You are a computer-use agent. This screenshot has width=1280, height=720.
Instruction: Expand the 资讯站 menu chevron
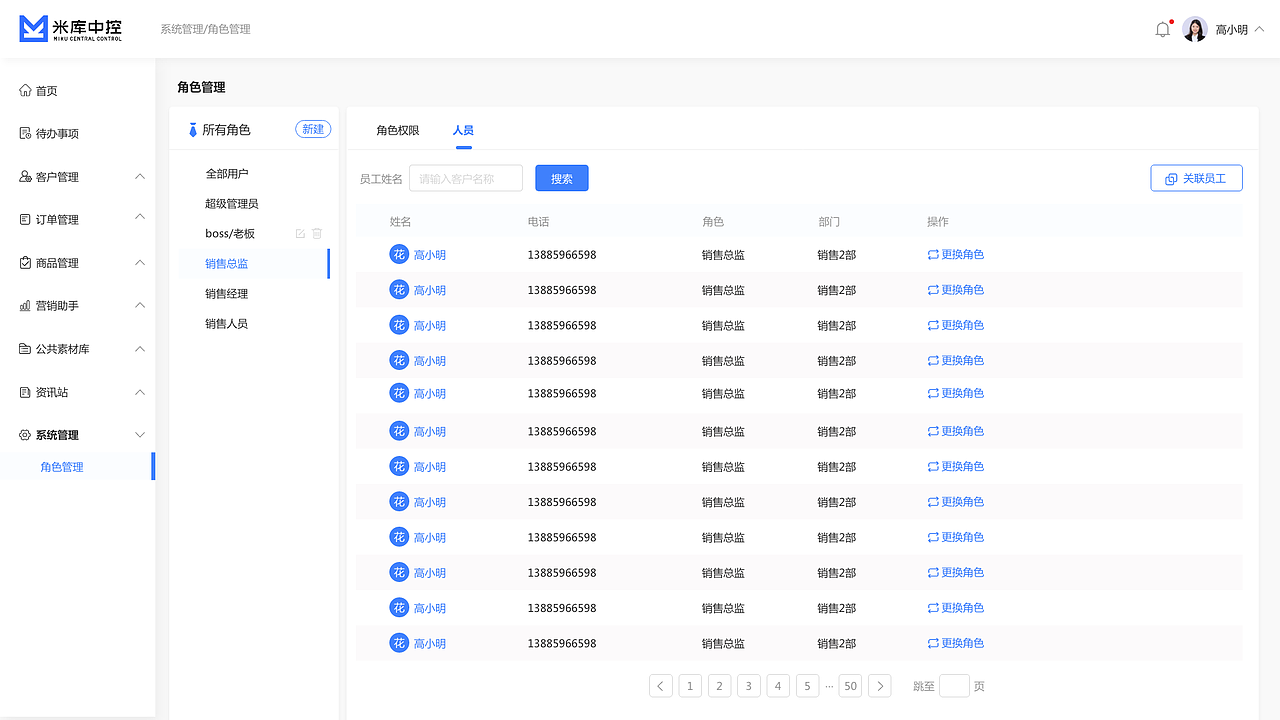[x=140, y=392]
